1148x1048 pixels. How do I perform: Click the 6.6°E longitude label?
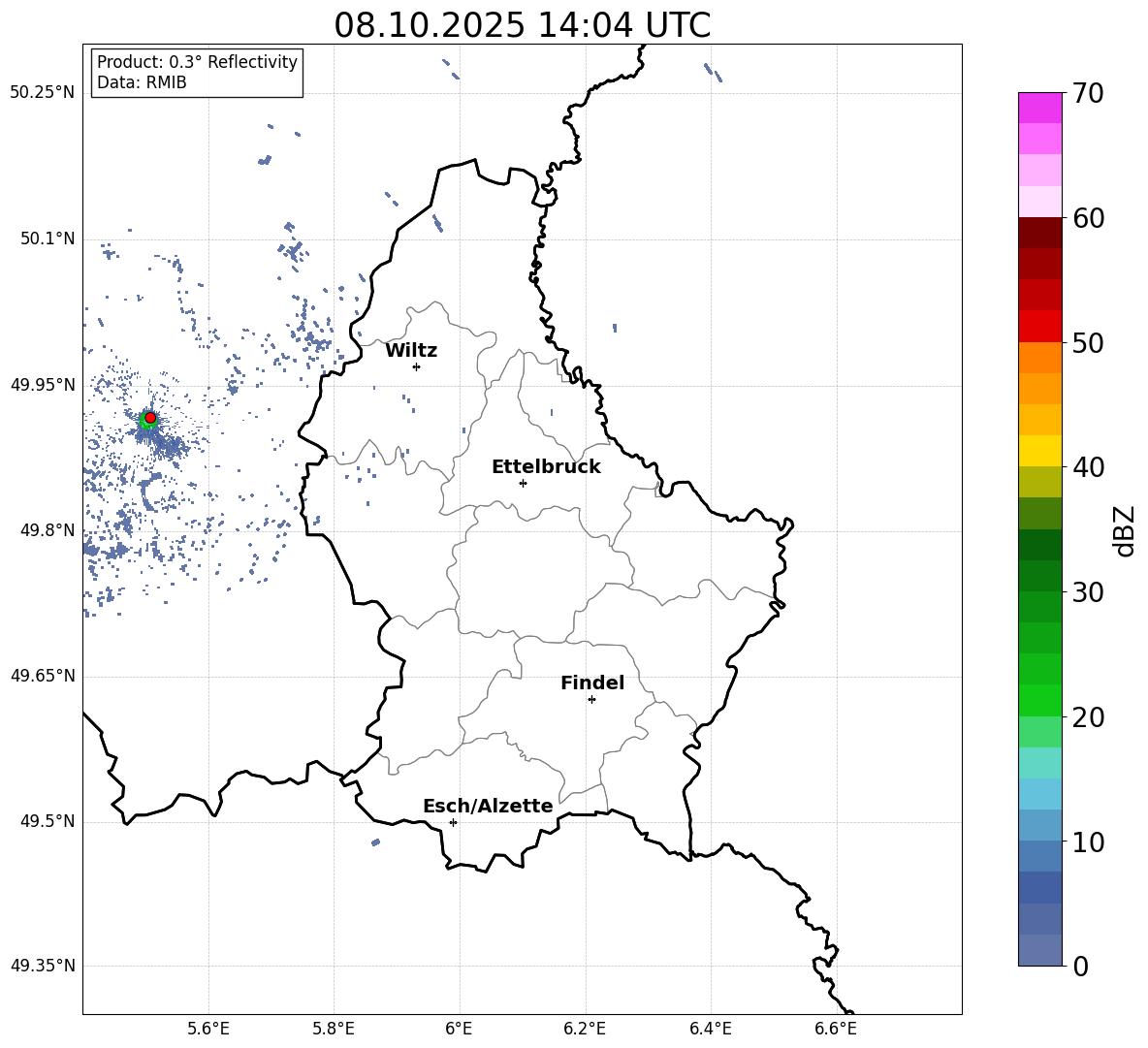pyautogui.click(x=836, y=1029)
